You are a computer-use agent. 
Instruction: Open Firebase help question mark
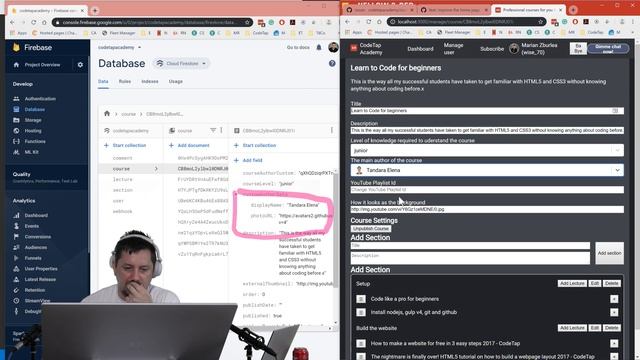point(332,63)
